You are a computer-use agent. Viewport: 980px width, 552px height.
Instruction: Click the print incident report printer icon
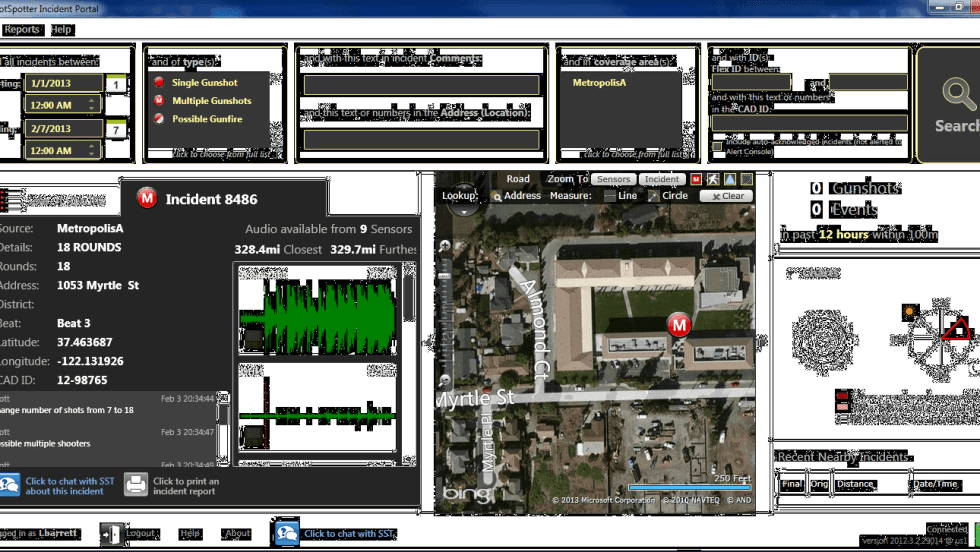point(136,485)
